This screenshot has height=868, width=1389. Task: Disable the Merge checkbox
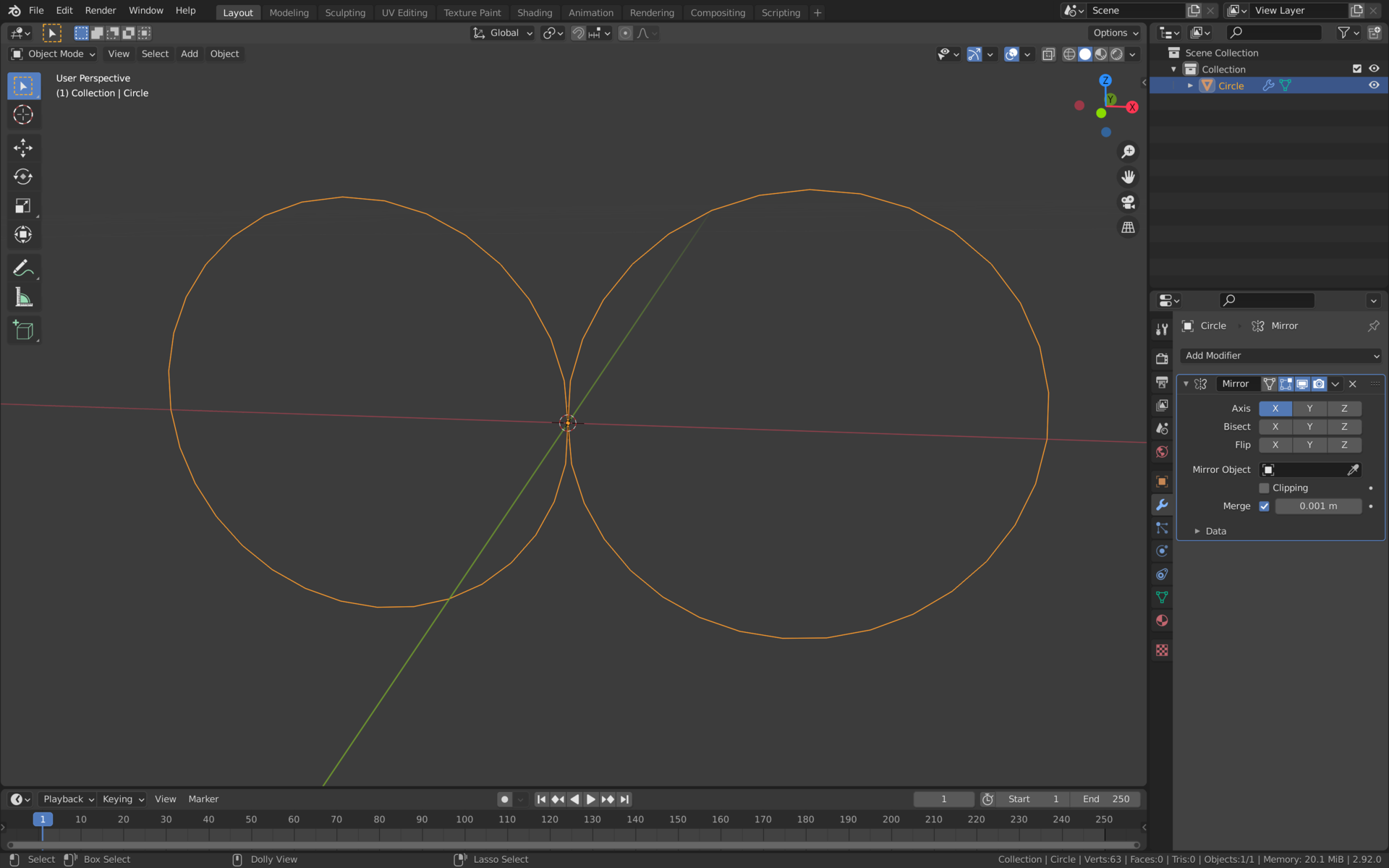click(1264, 506)
